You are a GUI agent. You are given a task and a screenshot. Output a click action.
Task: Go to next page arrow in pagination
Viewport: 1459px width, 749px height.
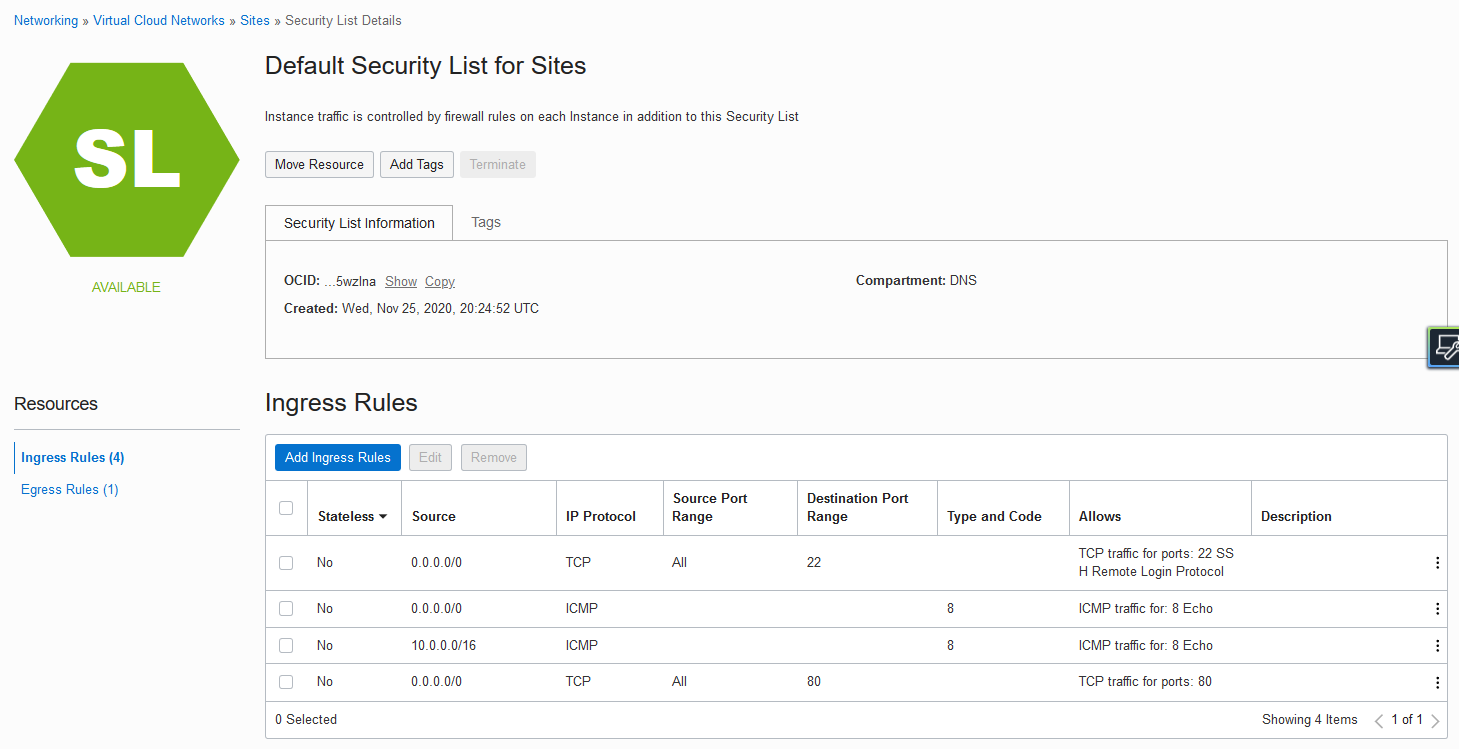point(1435,720)
